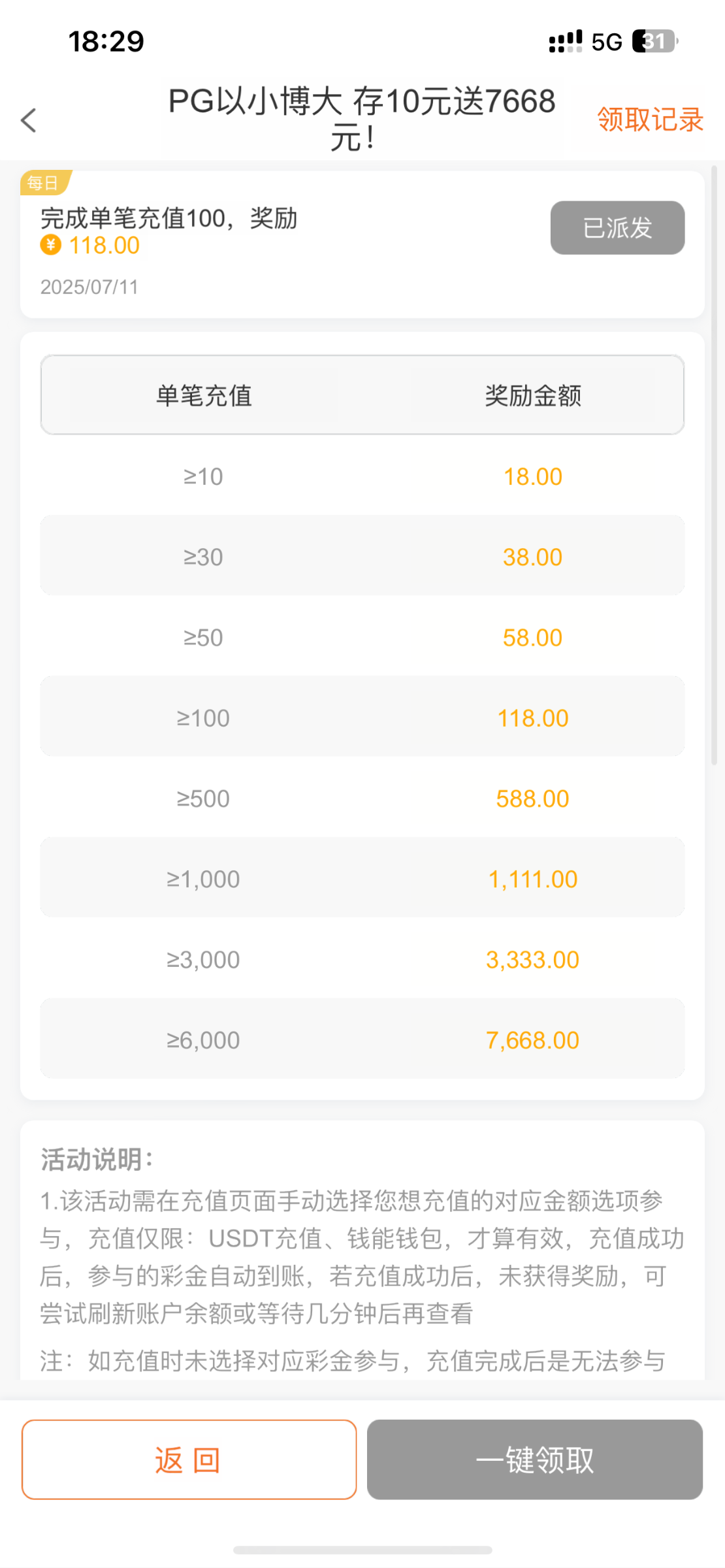Select the ≥6,000 recharge tier row
Image resolution: width=725 pixels, height=1568 pixels.
coord(203,1040)
